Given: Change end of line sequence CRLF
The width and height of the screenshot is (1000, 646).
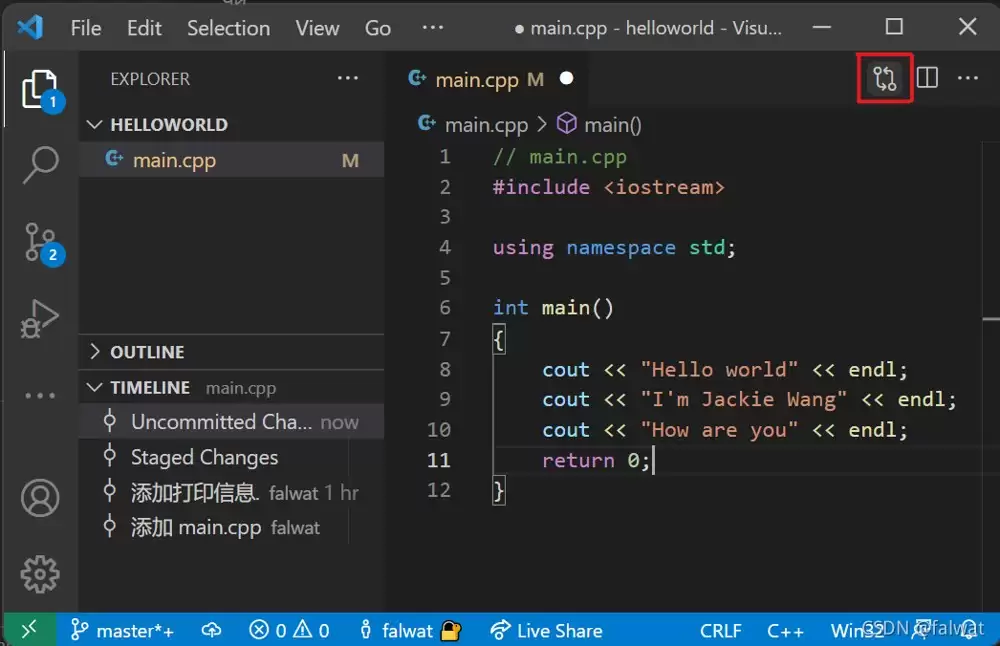Looking at the screenshot, I should [721, 630].
